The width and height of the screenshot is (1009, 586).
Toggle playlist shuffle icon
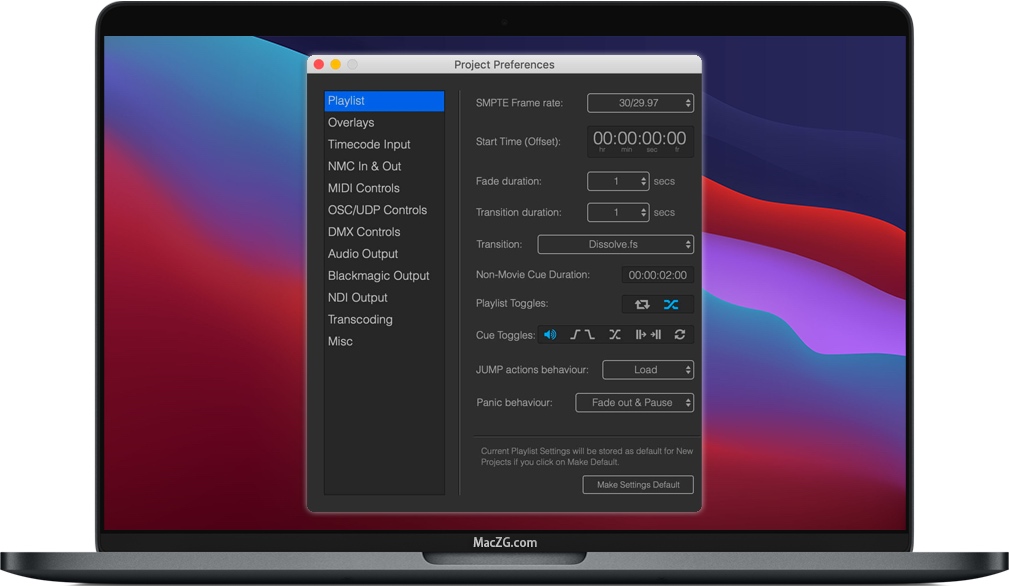click(x=671, y=304)
